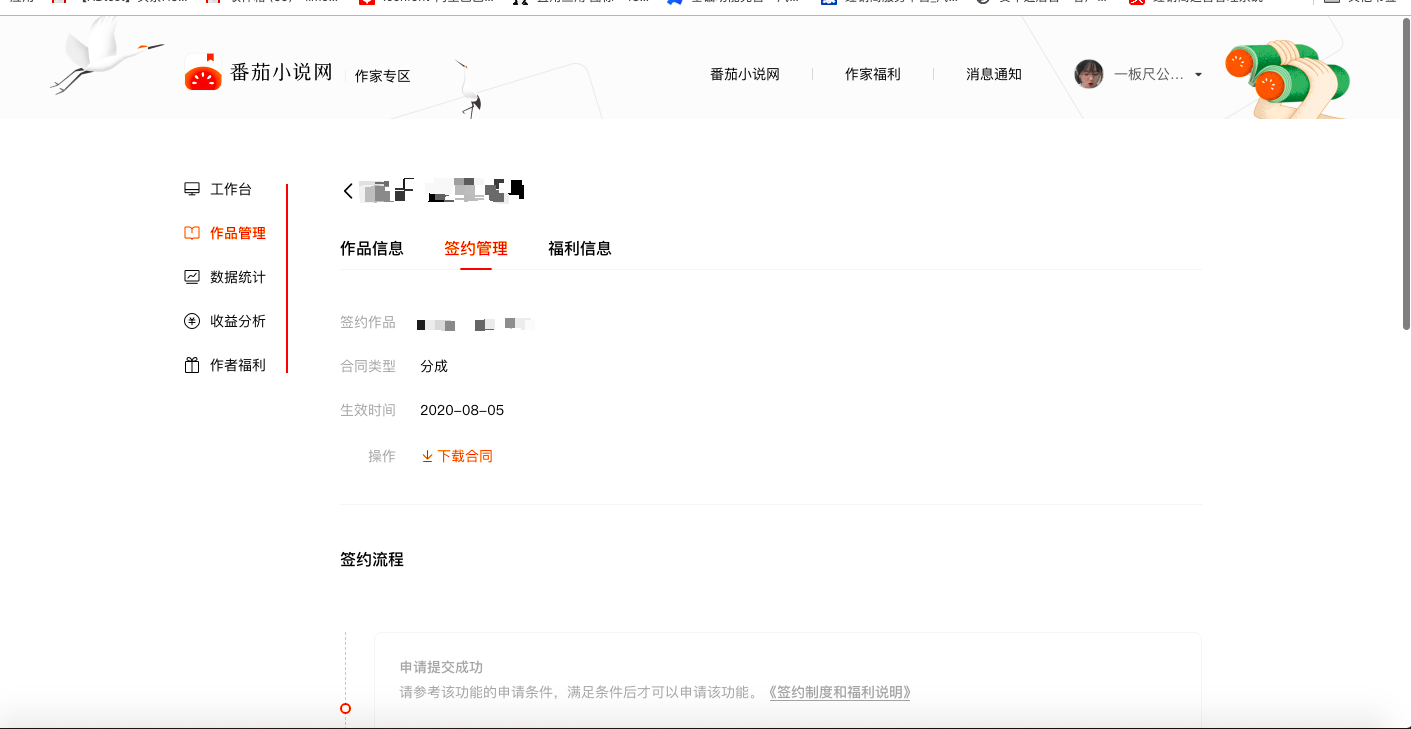Go back using the left chevron arrow

(348, 191)
